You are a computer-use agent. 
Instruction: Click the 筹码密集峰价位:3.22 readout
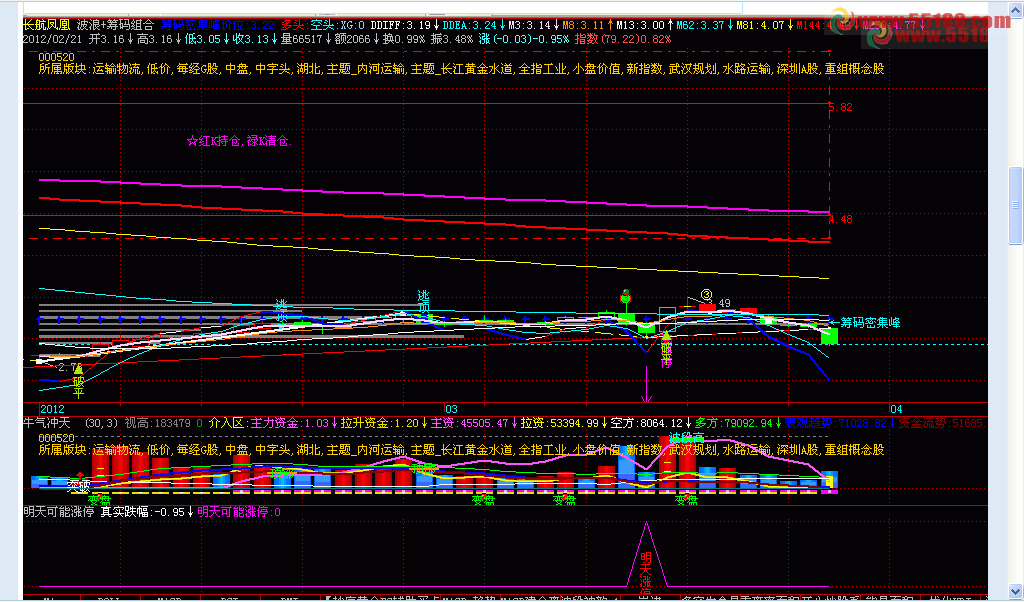coord(217,25)
